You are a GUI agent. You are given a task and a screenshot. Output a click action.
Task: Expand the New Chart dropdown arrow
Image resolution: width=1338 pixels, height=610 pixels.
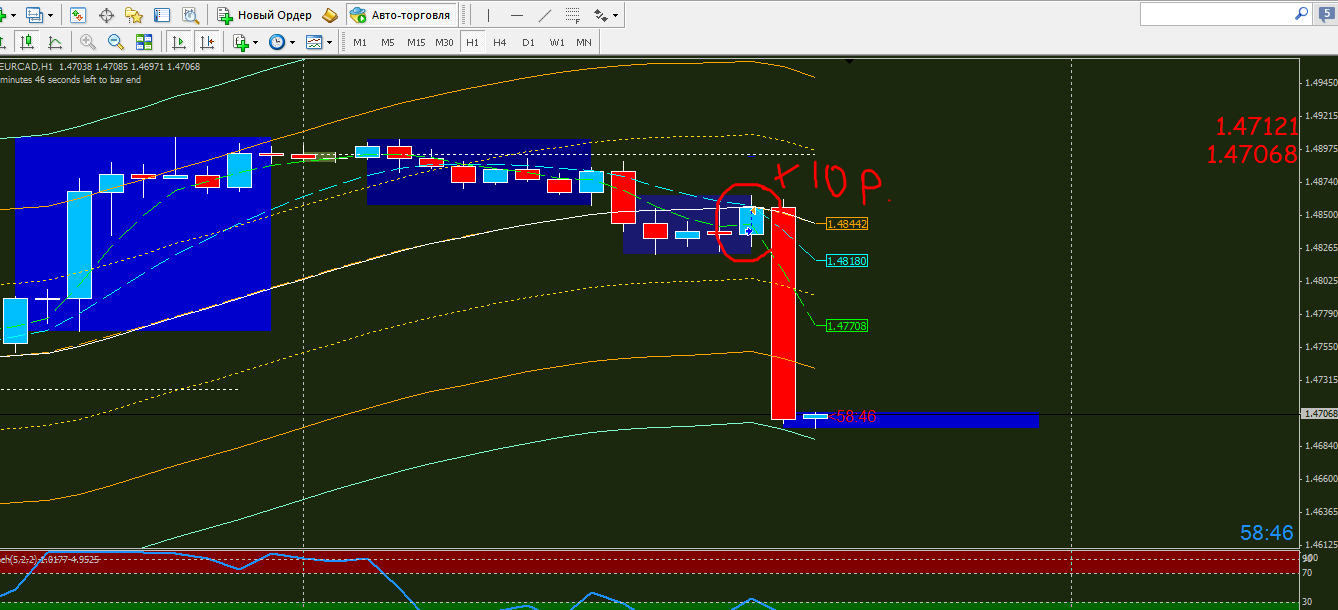12,15
